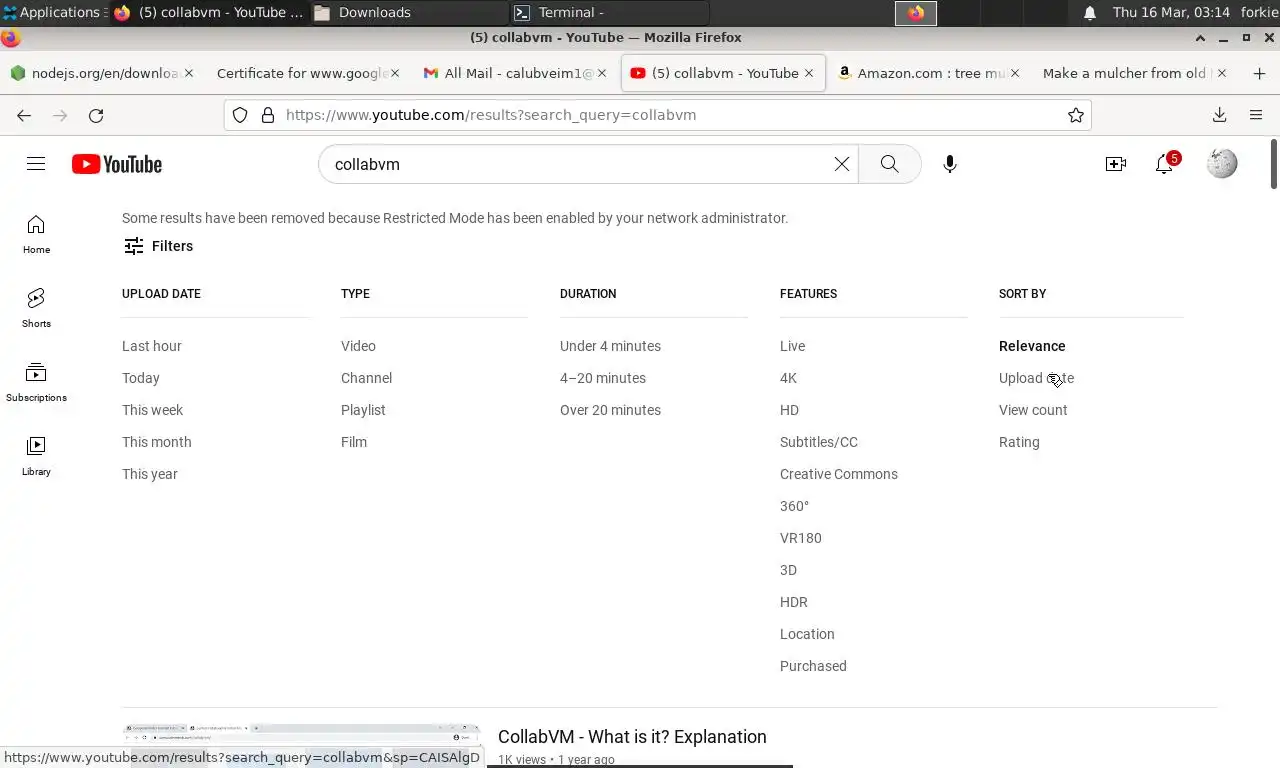Open Shorts in sidebar

[36, 309]
